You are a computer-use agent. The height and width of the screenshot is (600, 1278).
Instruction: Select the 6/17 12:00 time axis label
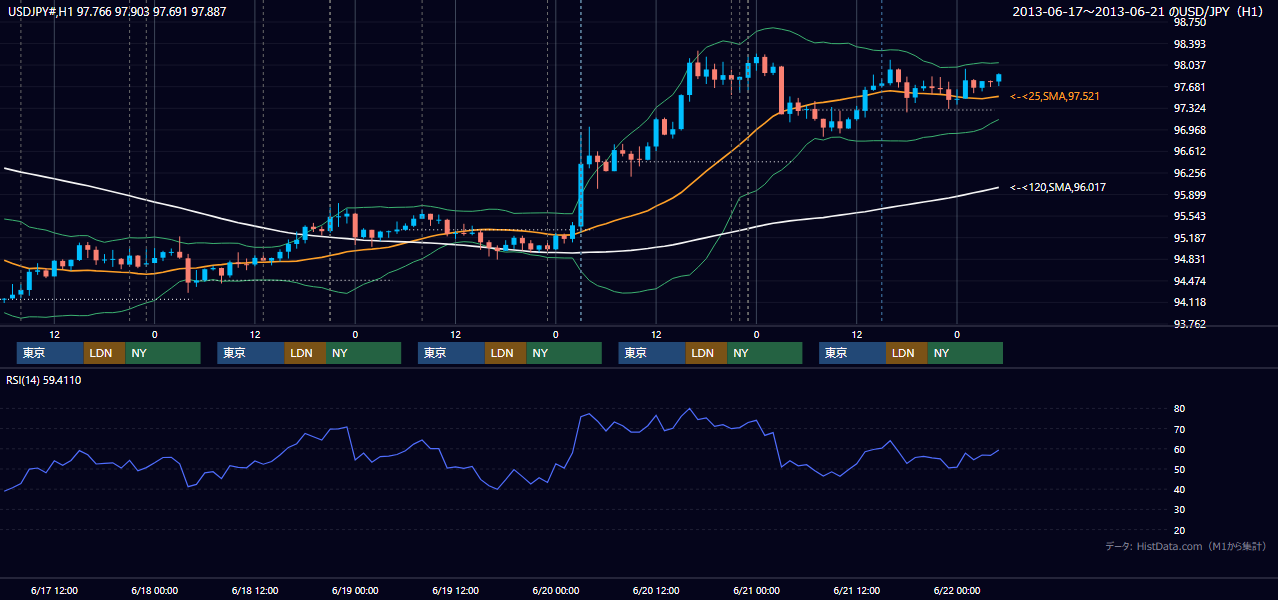point(54,591)
